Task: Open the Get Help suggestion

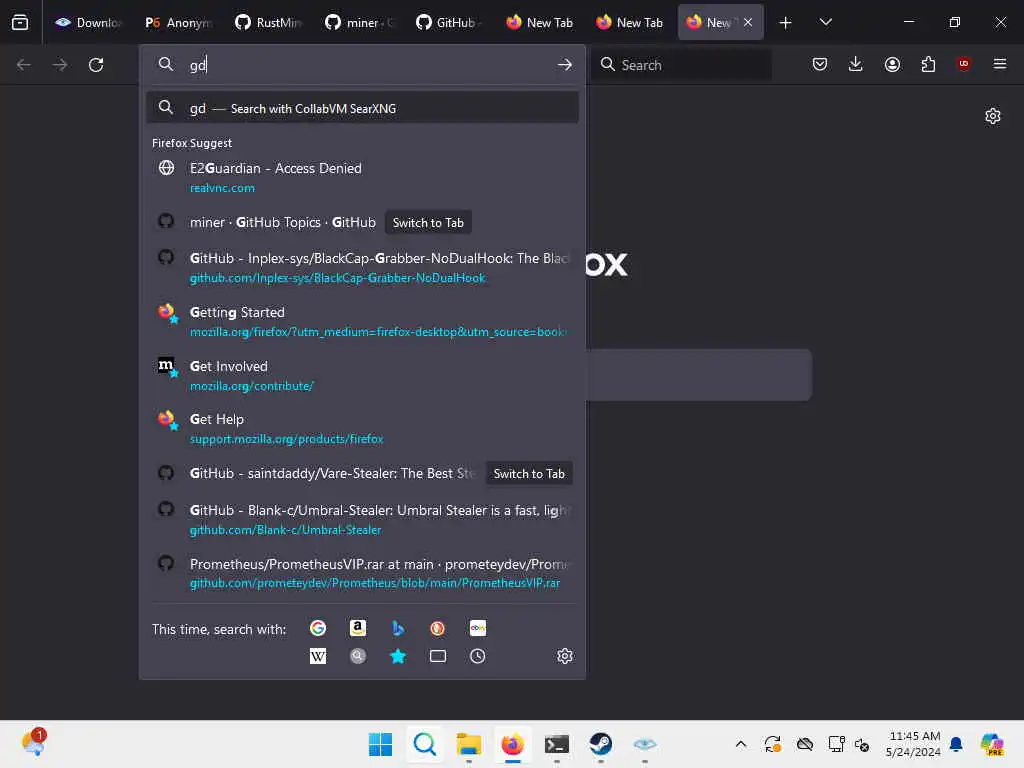Action: pos(362,428)
